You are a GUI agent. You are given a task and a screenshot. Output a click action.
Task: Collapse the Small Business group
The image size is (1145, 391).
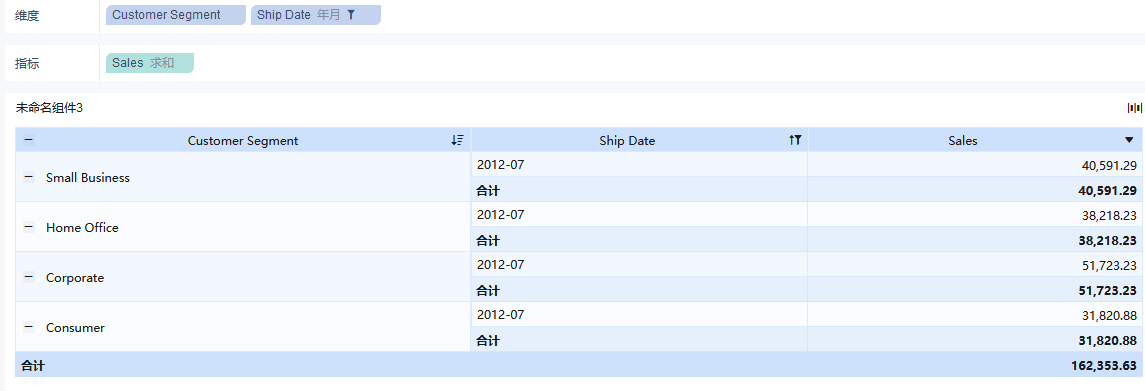coord(28,177)
